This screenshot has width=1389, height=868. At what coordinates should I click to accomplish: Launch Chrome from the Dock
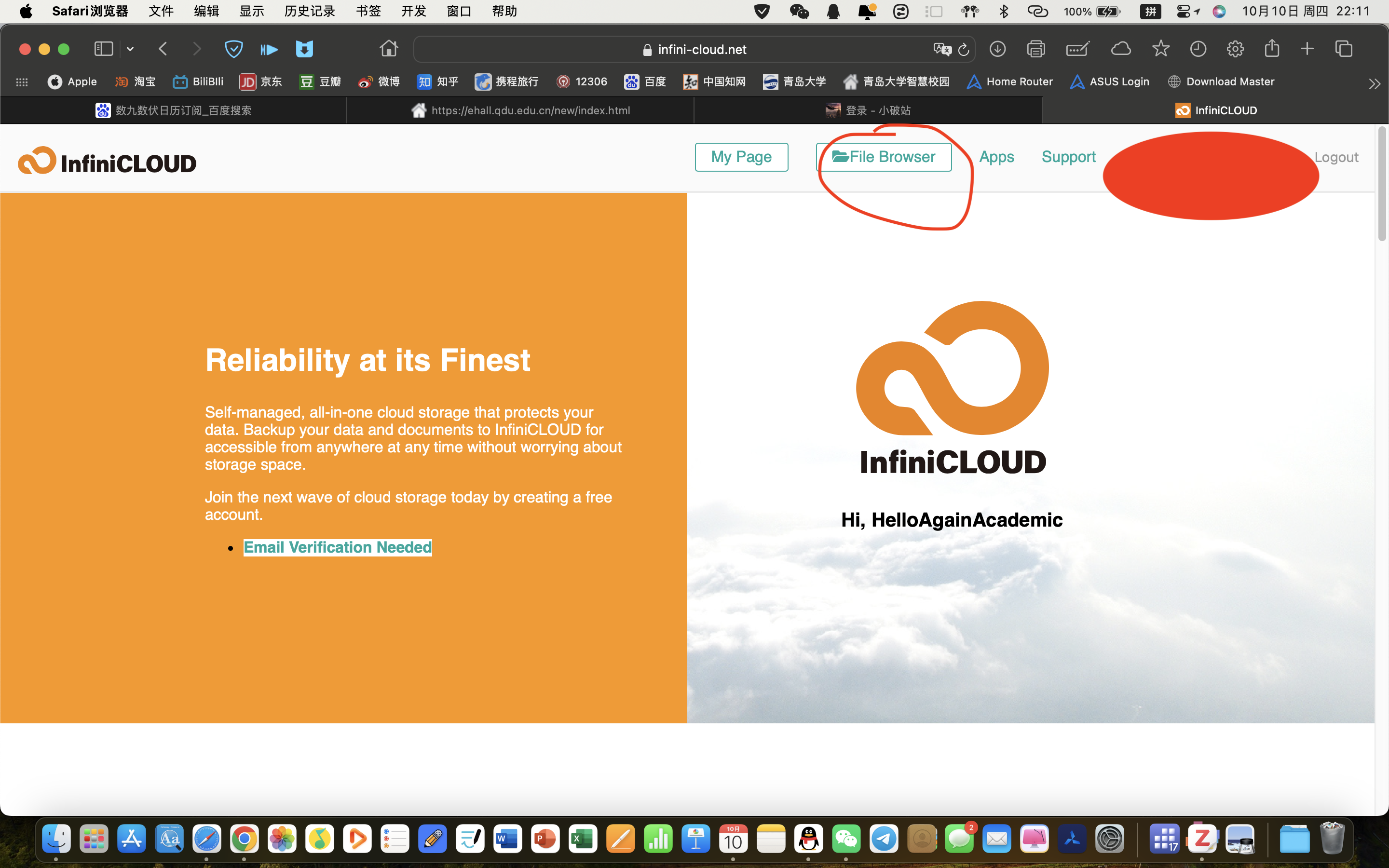[x=244, y=839]
